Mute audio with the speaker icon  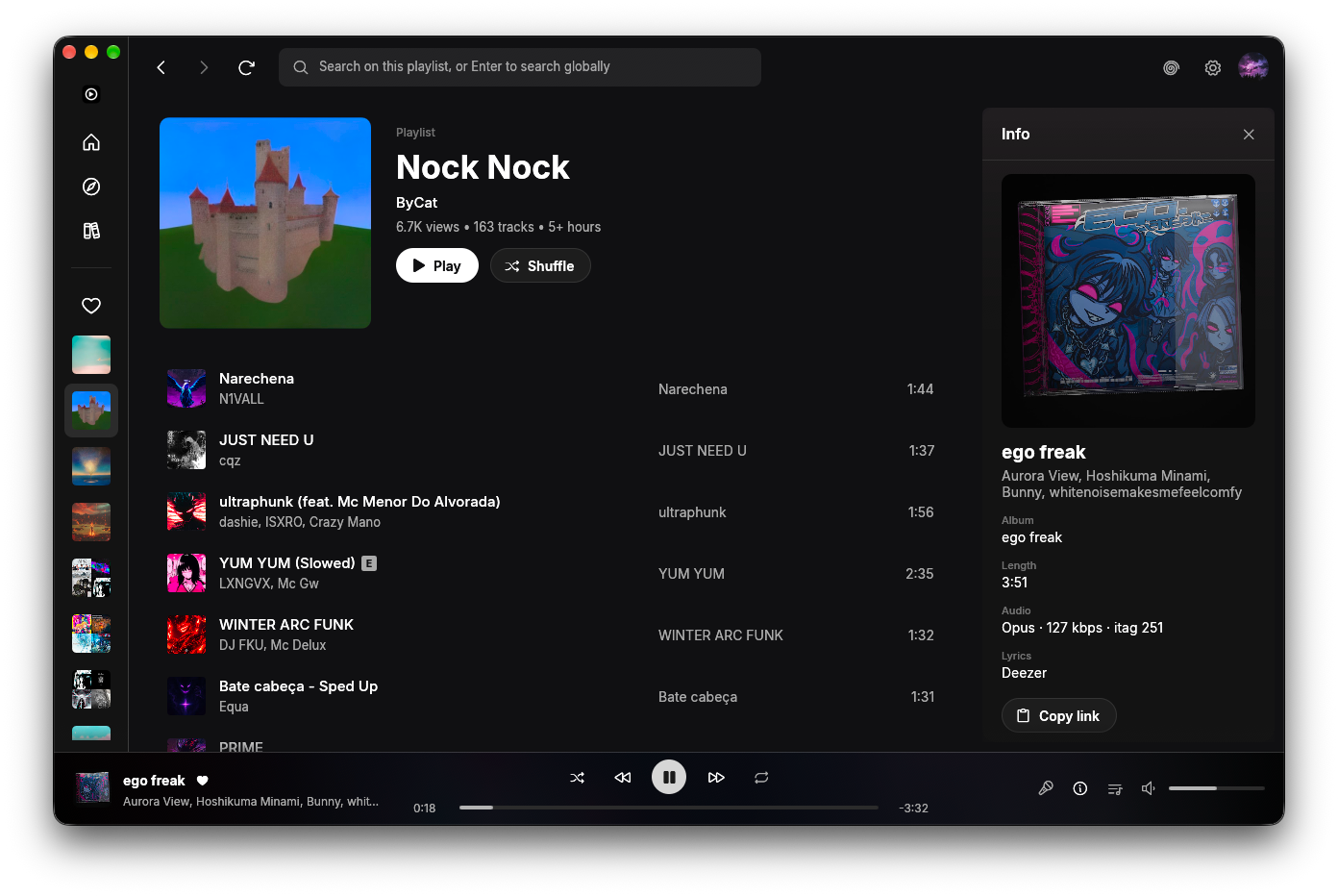[x=1148, y=788]
